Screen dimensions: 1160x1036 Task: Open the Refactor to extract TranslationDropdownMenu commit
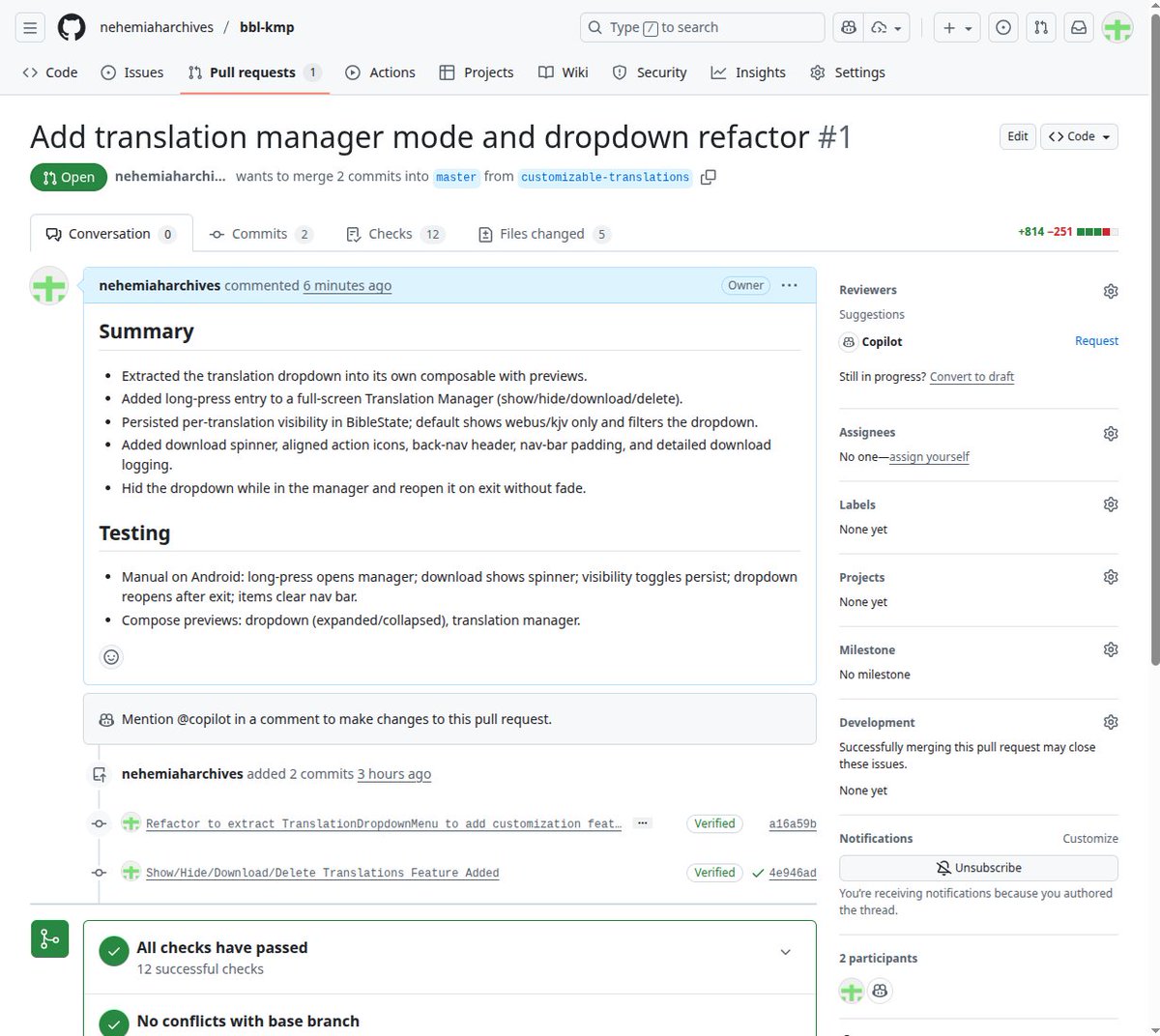384,824
